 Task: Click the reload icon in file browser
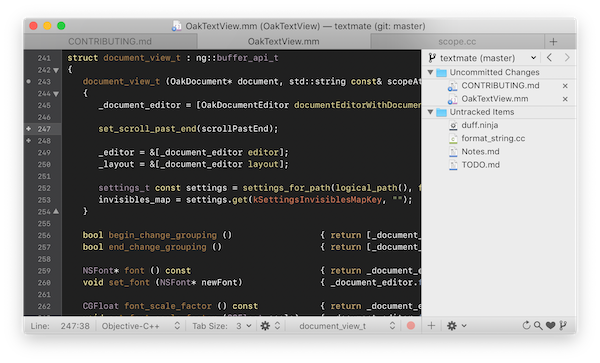tap(527, 326)
